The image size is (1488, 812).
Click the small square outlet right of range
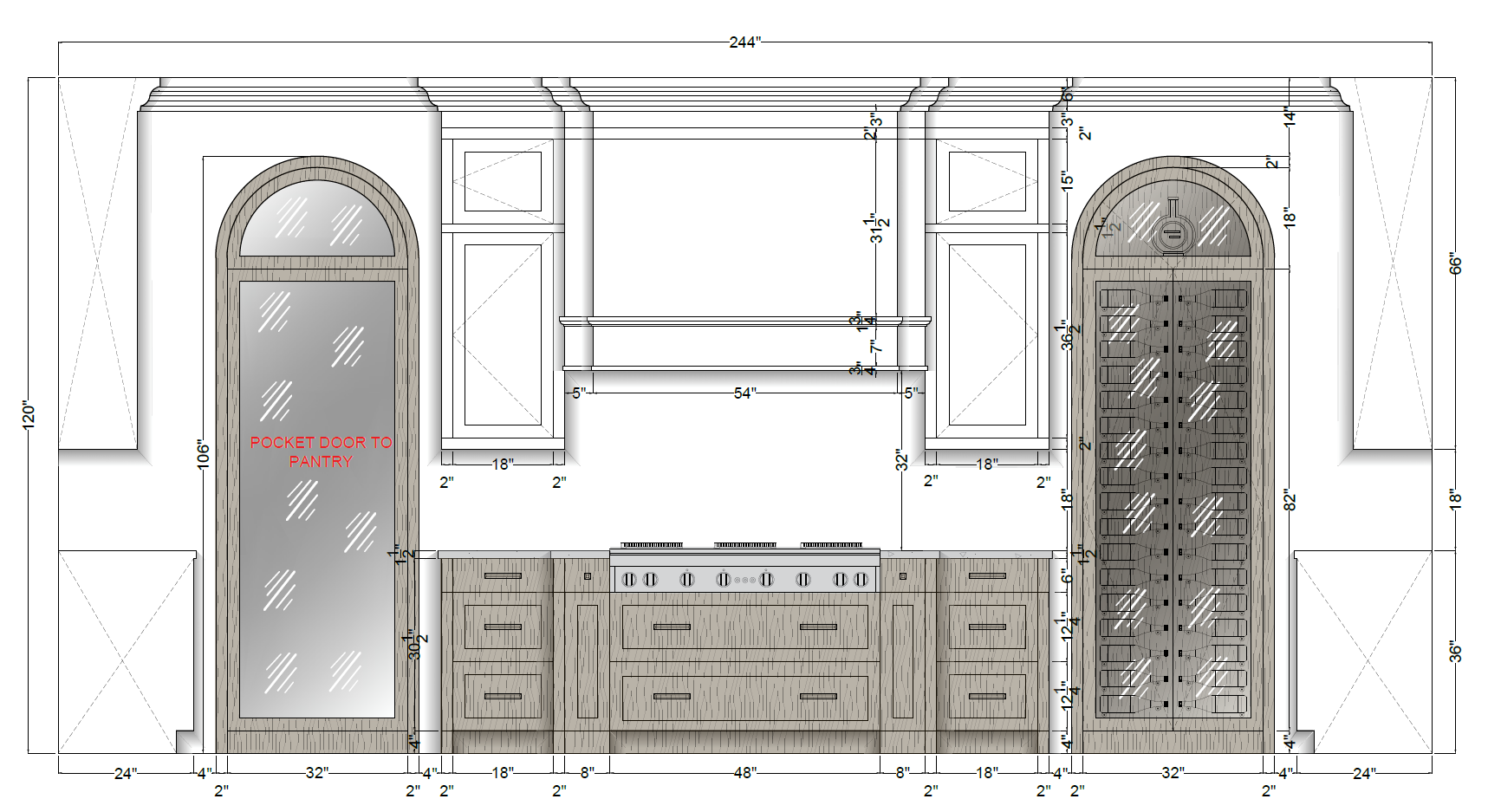click(902, 576)
